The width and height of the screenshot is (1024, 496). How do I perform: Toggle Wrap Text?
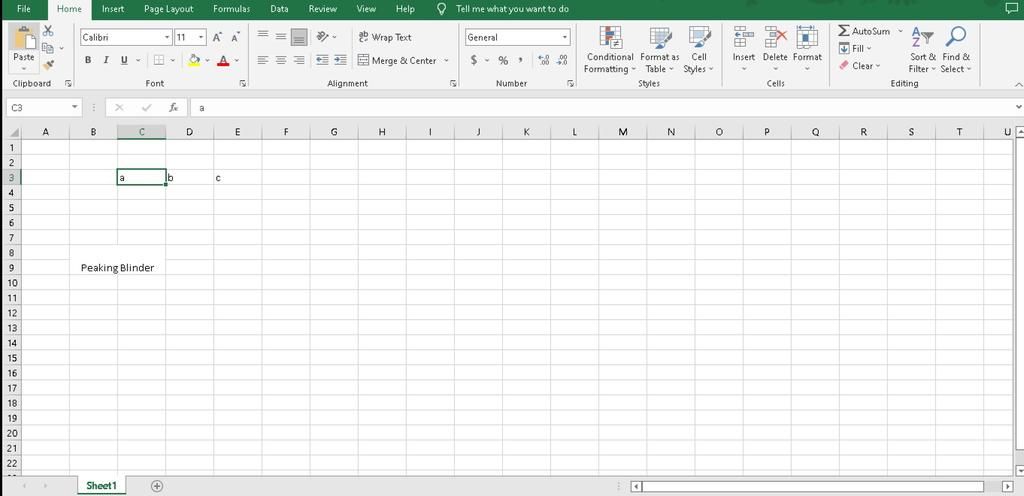(385, 37)
